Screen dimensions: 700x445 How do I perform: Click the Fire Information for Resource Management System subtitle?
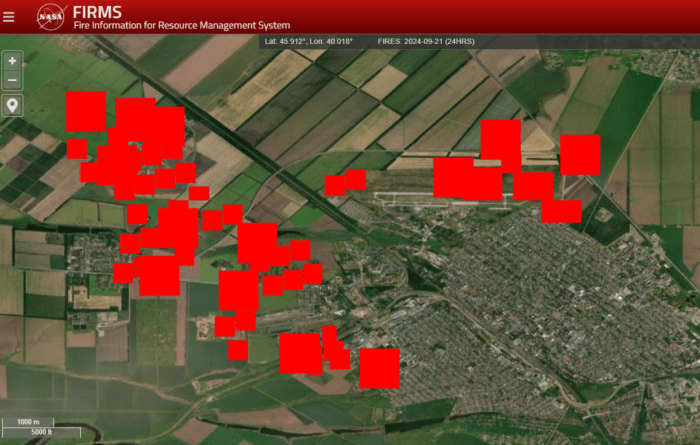coord(181,26)
